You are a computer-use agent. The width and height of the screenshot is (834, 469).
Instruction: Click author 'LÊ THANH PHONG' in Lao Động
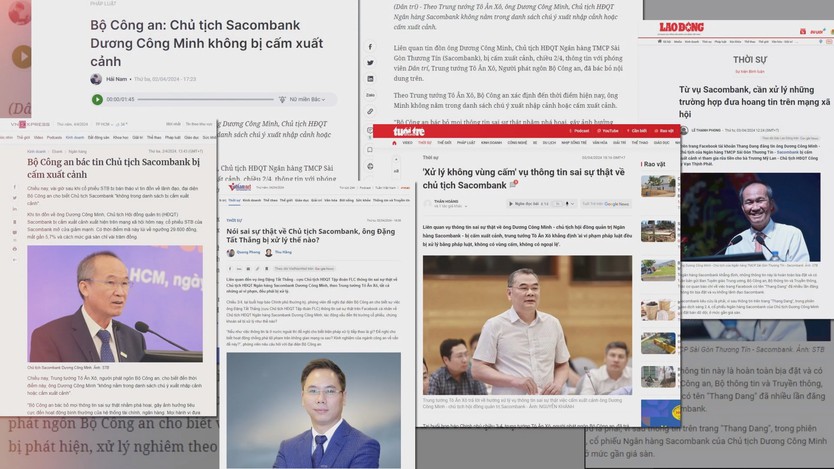(705, 130)
